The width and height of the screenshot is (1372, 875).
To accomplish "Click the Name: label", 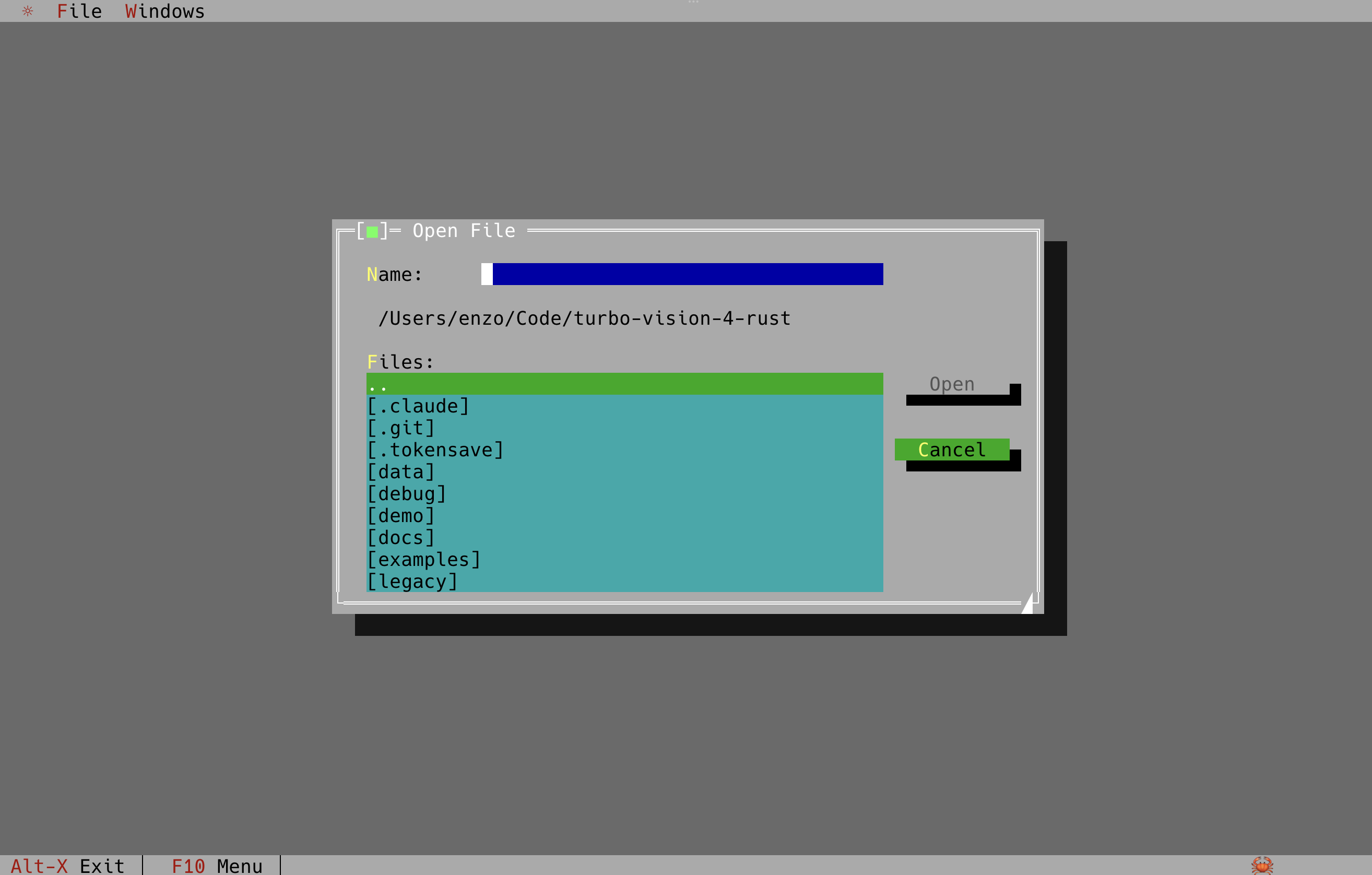I will pos(394,275).
